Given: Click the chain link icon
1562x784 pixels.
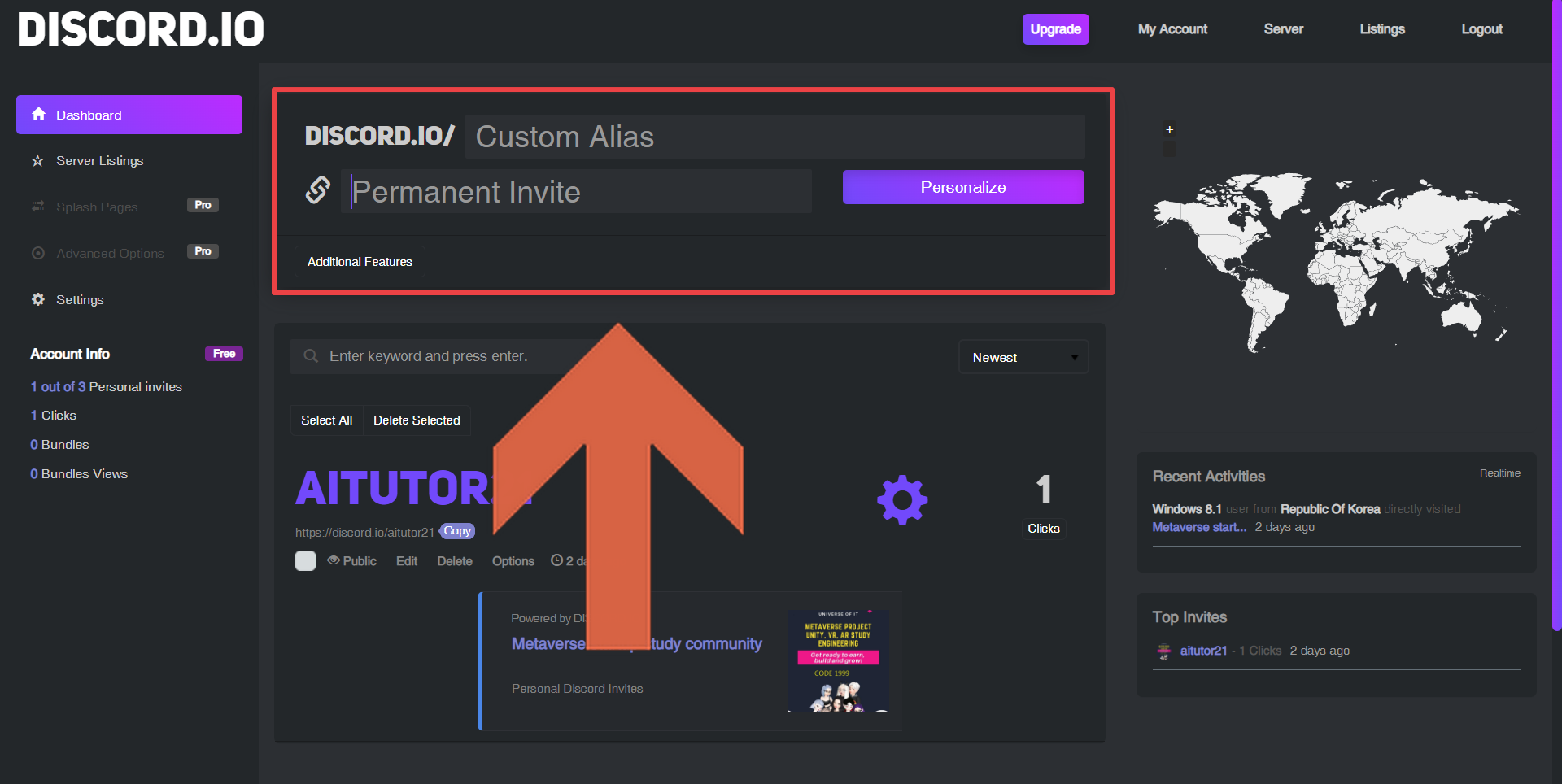Looking at the screenshot, I should point(317,190).
